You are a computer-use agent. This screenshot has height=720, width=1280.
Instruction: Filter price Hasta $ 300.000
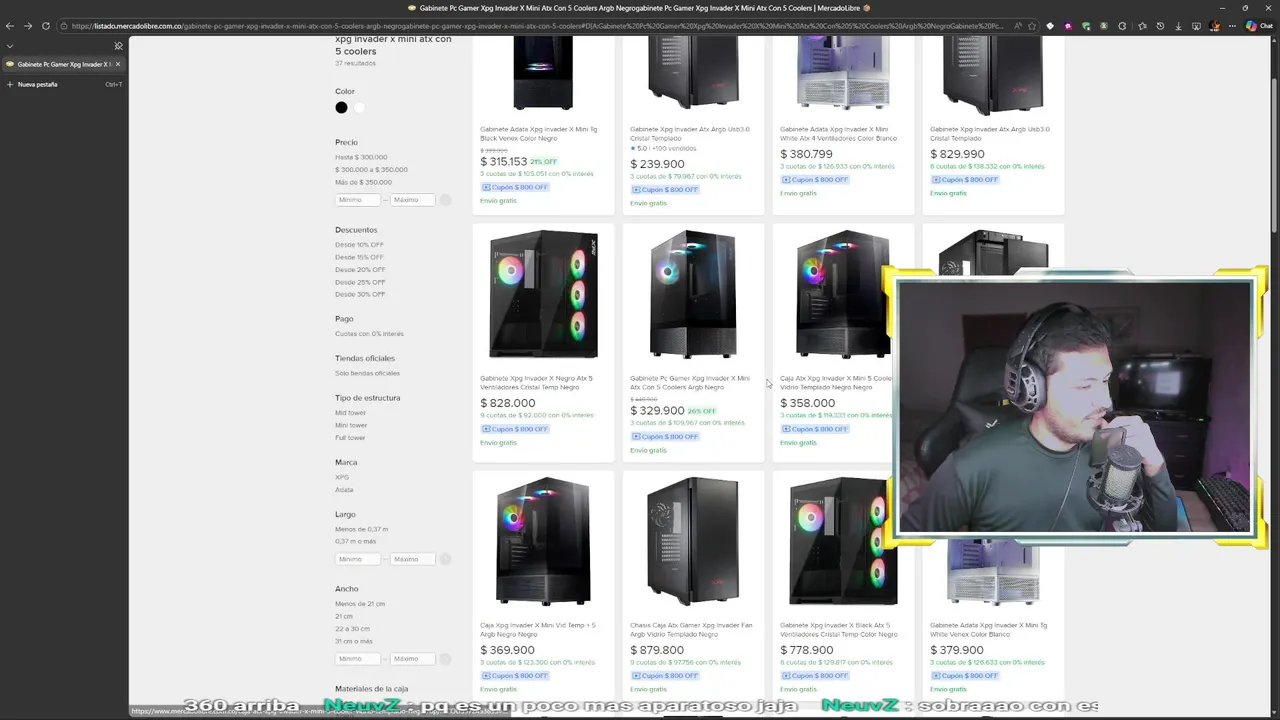click(x=361, y=157)
